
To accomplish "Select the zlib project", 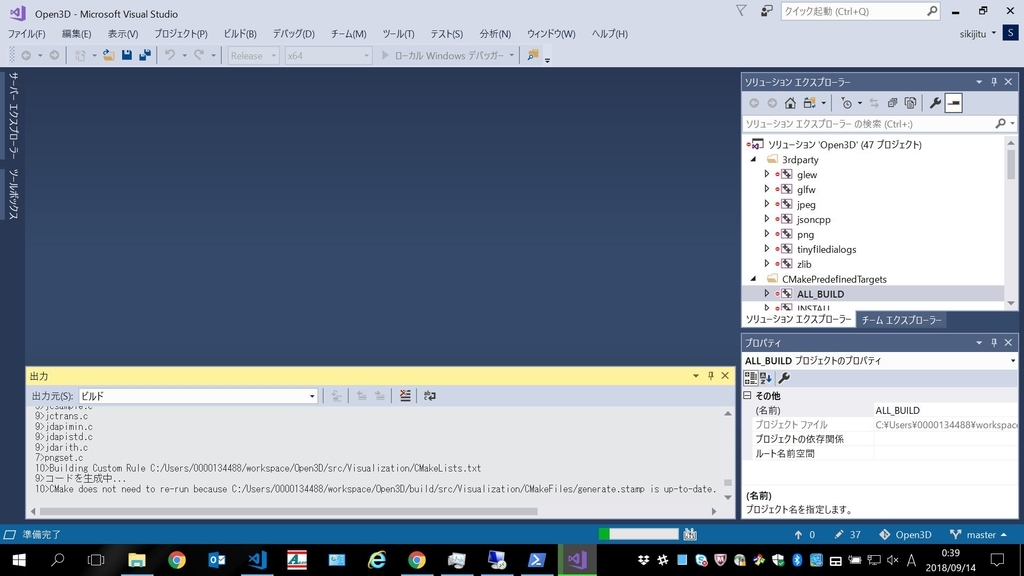I will [x=804, y=264].
